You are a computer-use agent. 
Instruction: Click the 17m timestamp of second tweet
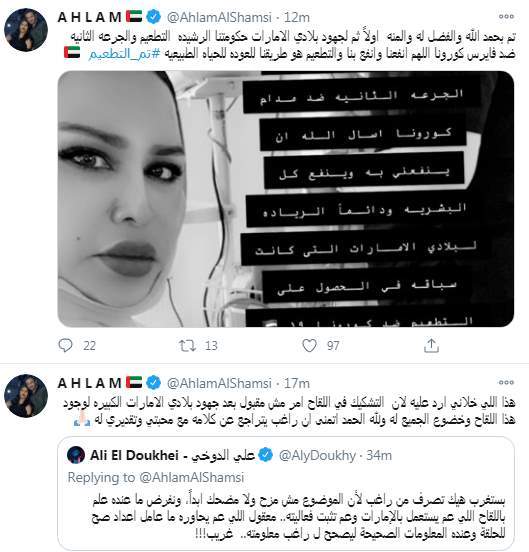click(297, 383)
